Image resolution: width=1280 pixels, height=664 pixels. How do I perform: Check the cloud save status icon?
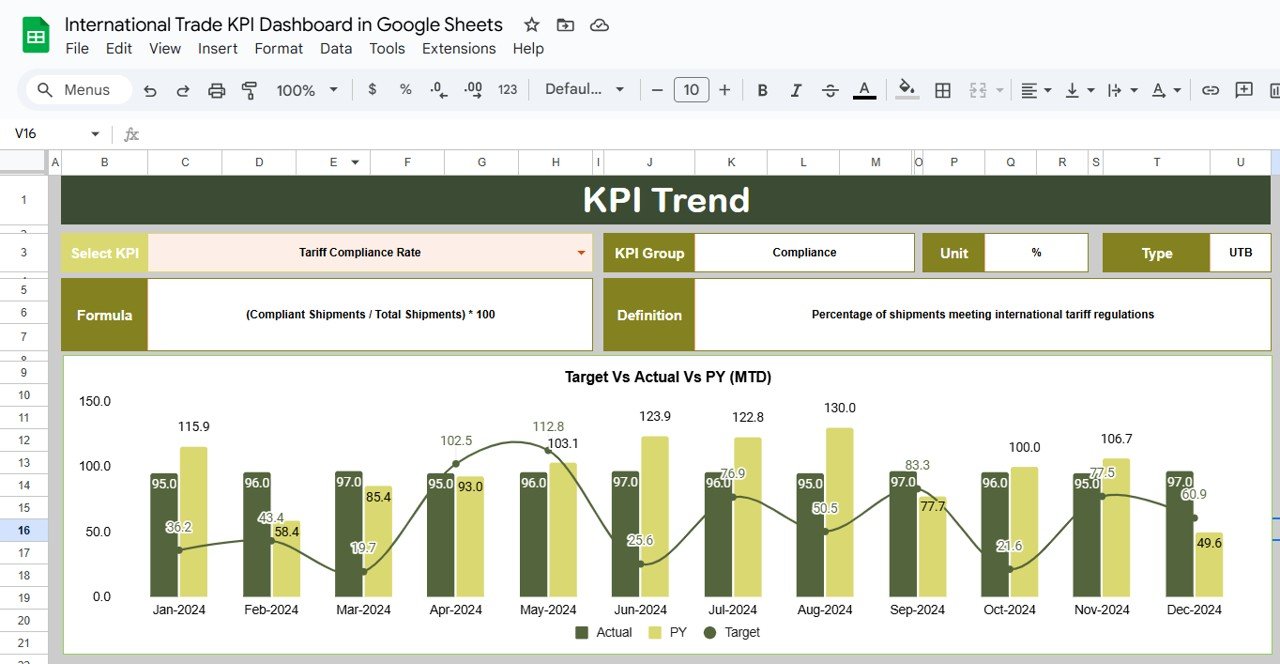point(599,25)
